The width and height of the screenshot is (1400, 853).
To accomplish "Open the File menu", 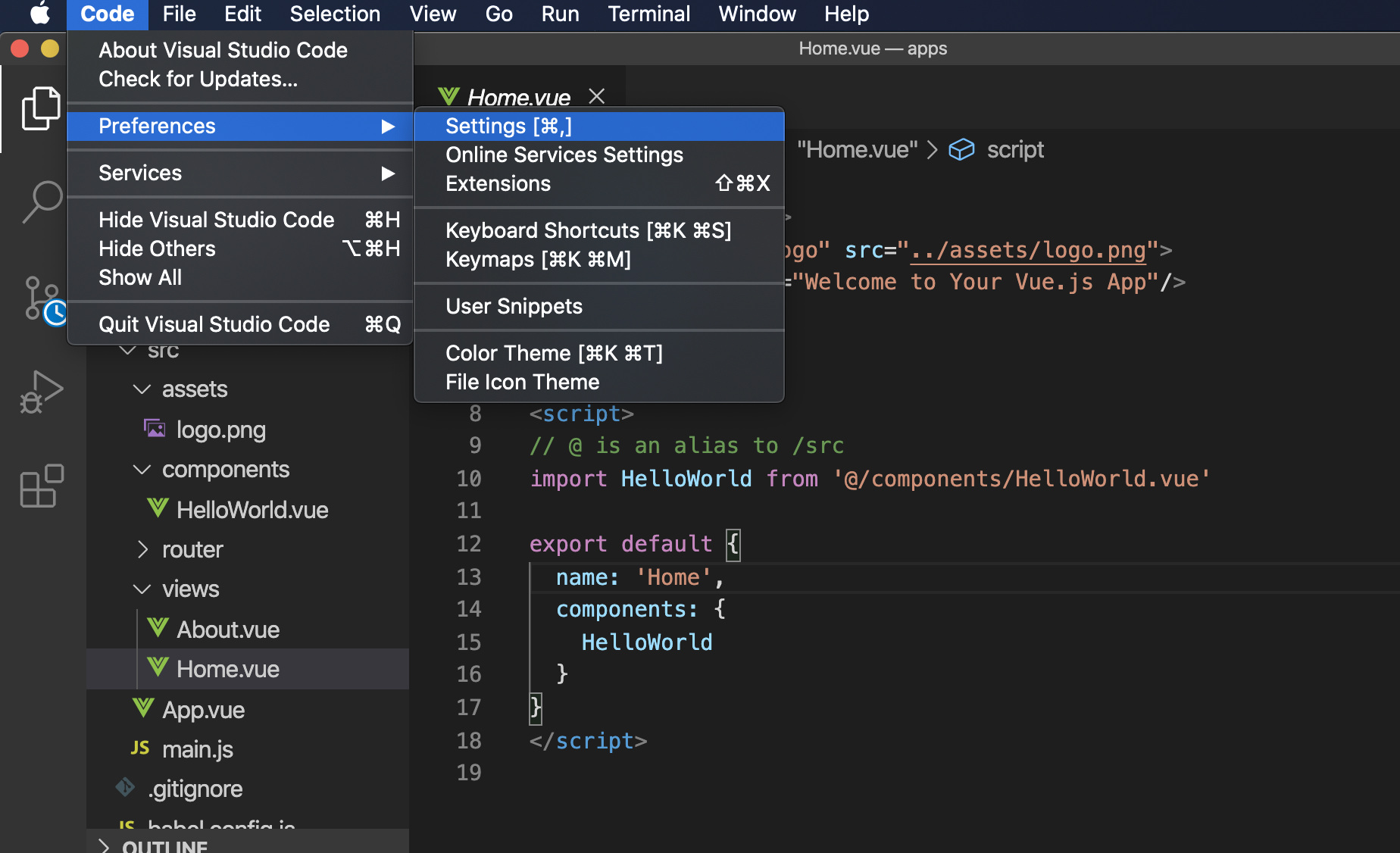I will click(179, 14).
